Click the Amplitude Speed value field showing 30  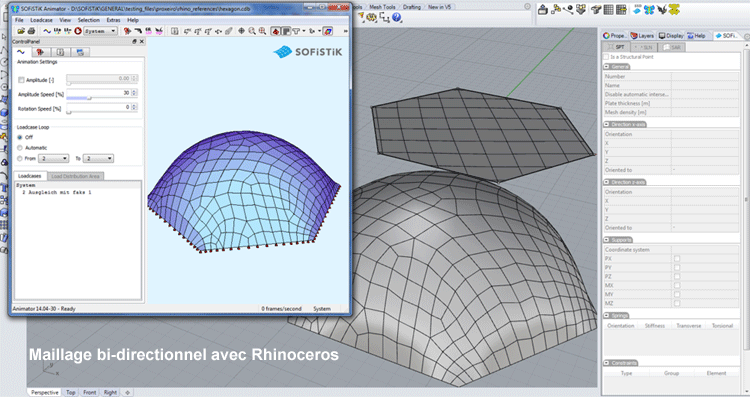click(99, 92)
